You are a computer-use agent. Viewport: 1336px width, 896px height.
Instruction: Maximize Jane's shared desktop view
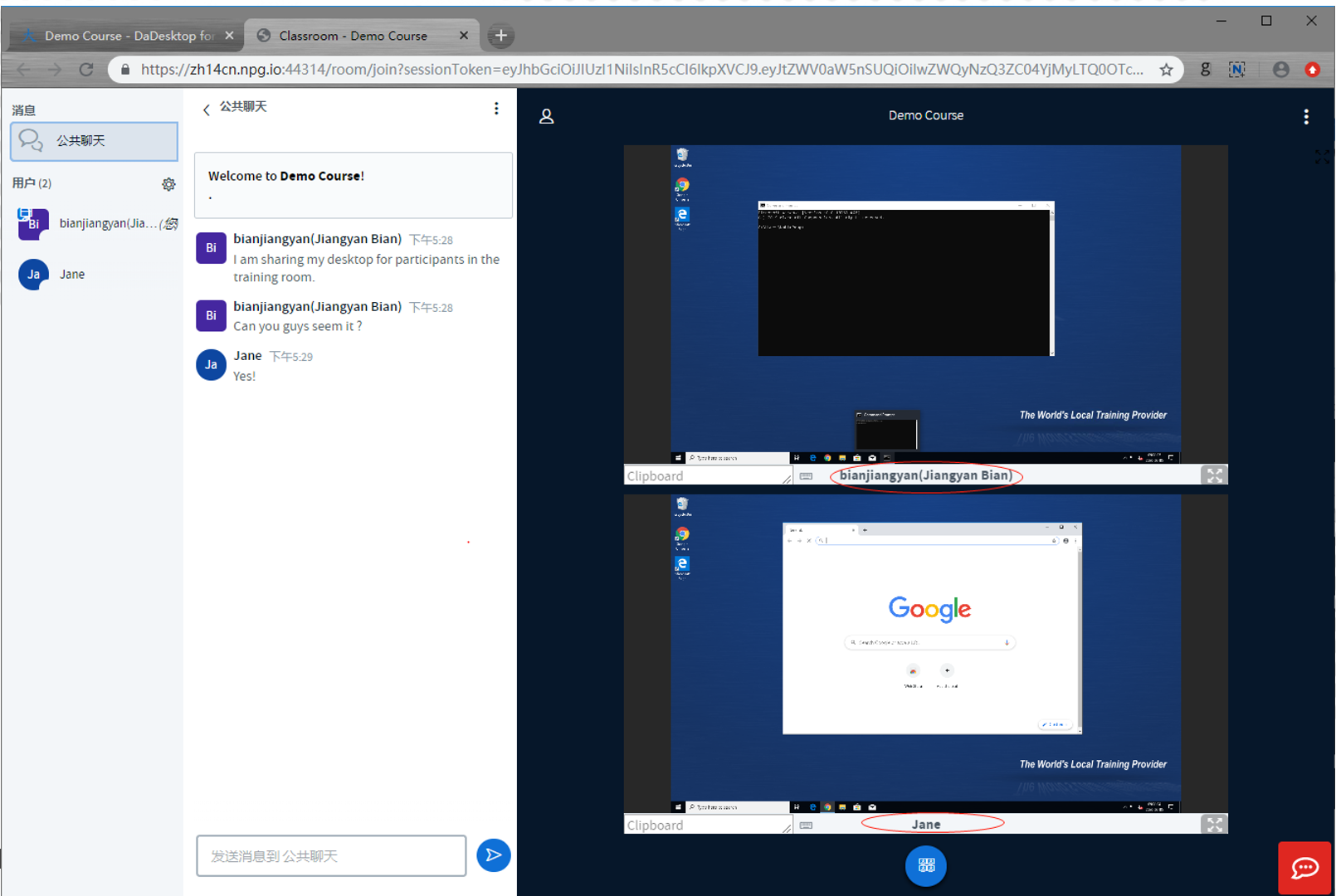click(1214, 825)
